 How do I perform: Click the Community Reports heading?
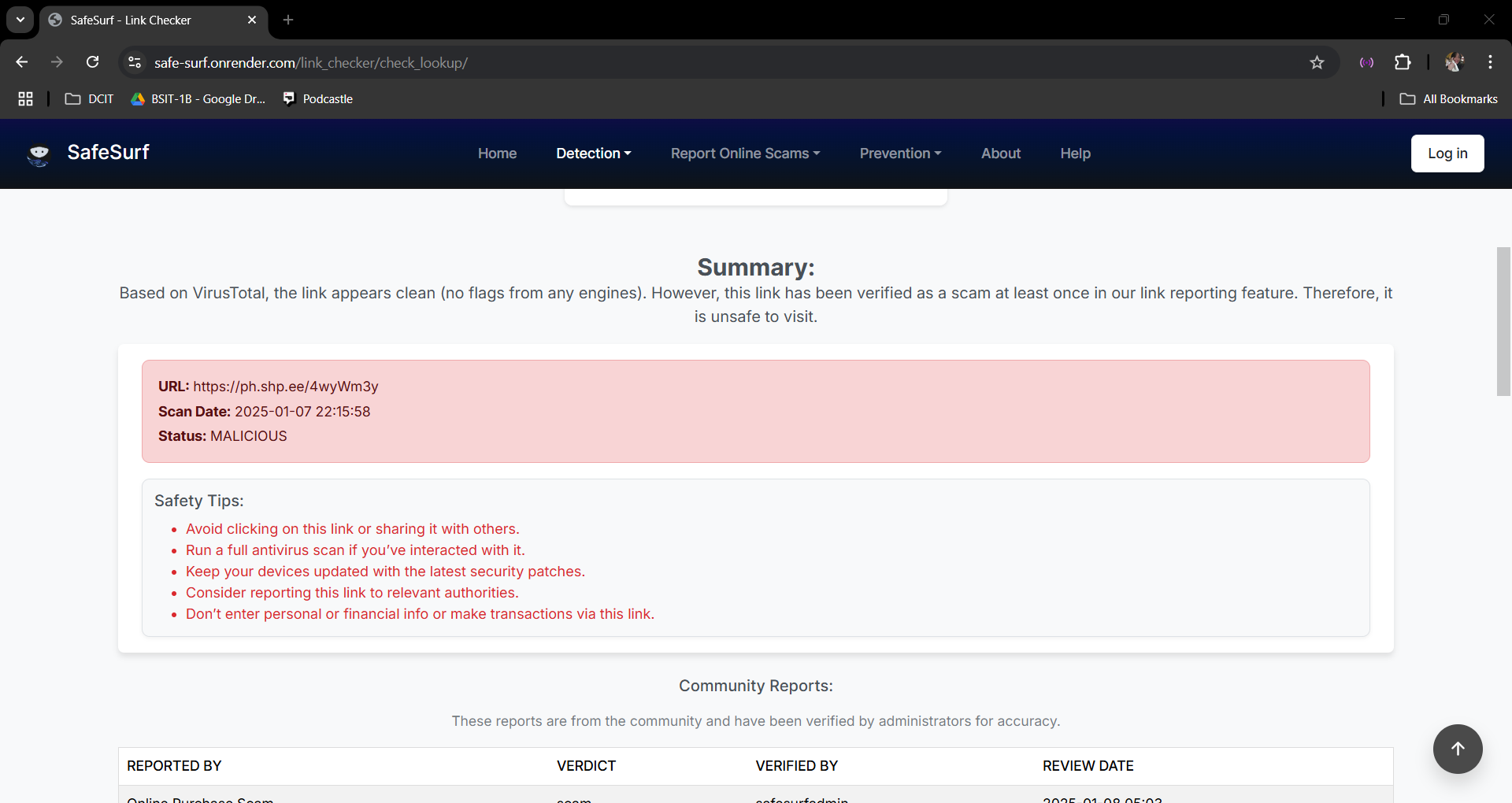pos(756,686)
